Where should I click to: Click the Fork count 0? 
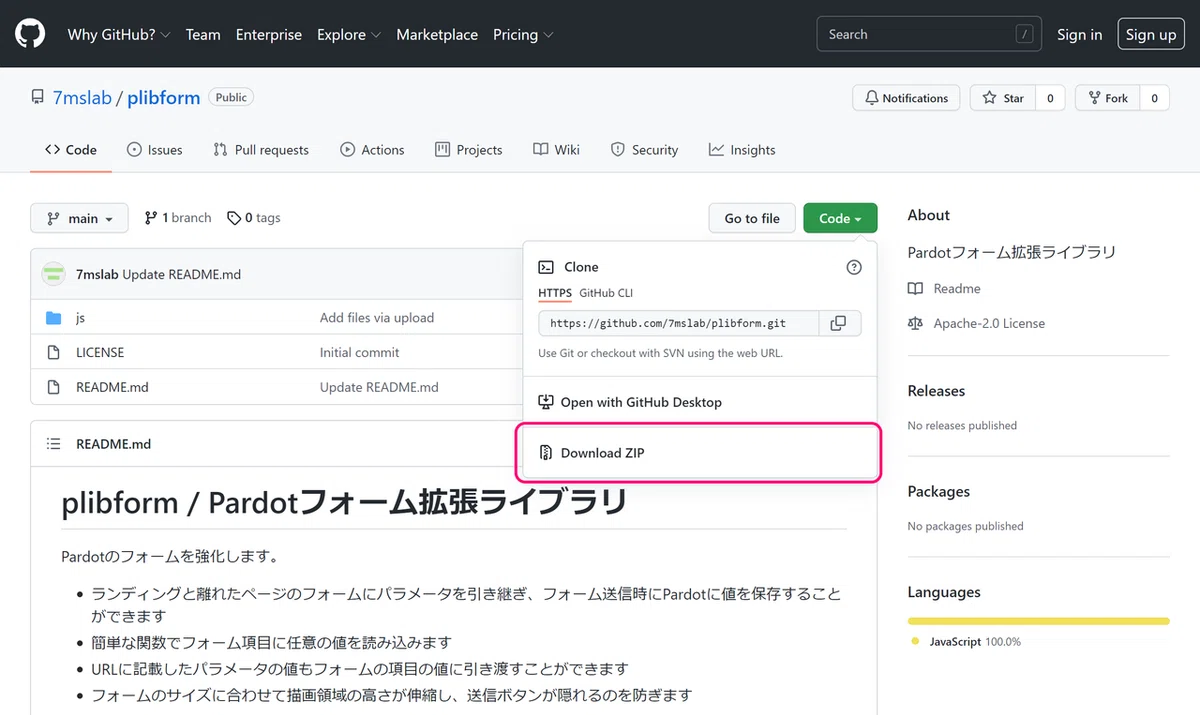tap(1154, 98)
